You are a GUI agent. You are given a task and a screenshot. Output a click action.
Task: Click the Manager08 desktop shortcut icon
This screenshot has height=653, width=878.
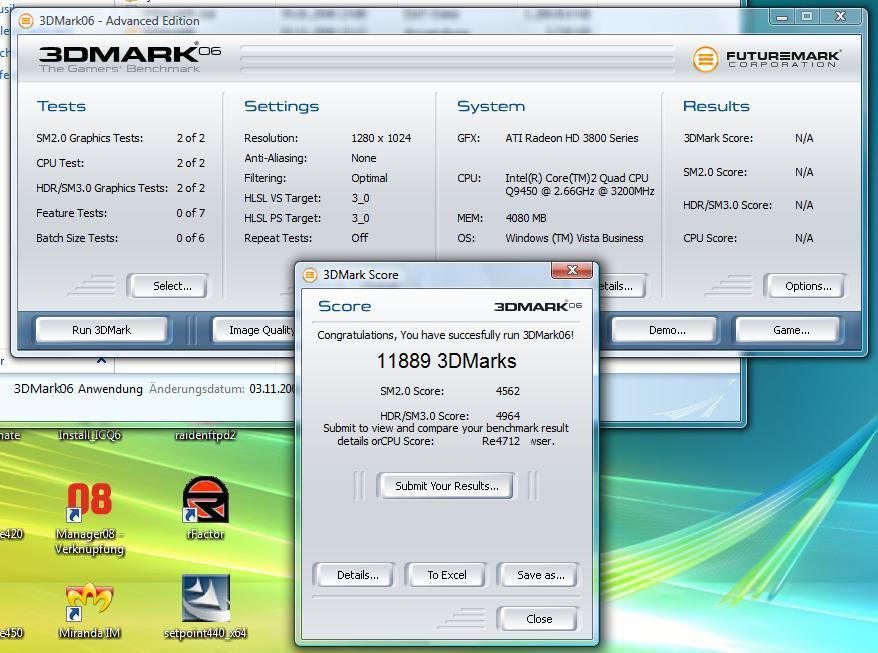tap(90, 502)
